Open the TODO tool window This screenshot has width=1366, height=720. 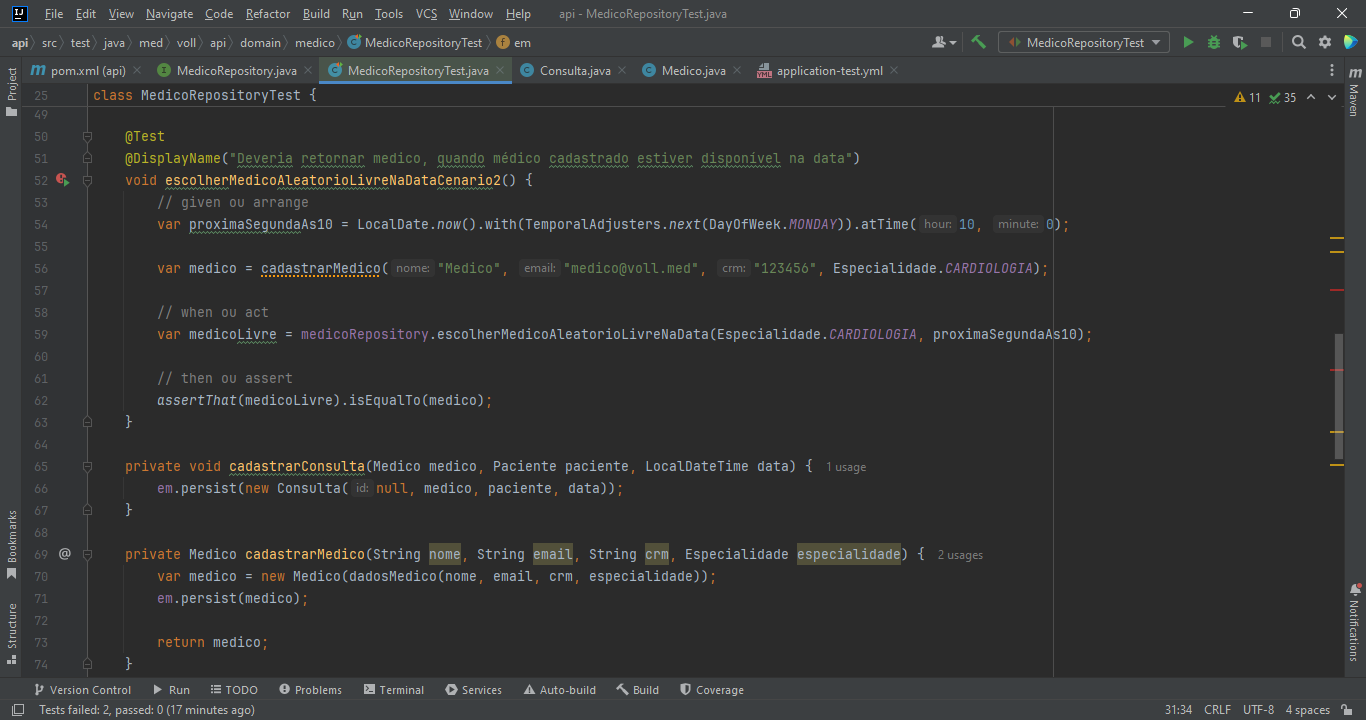(x=233, y=690)
